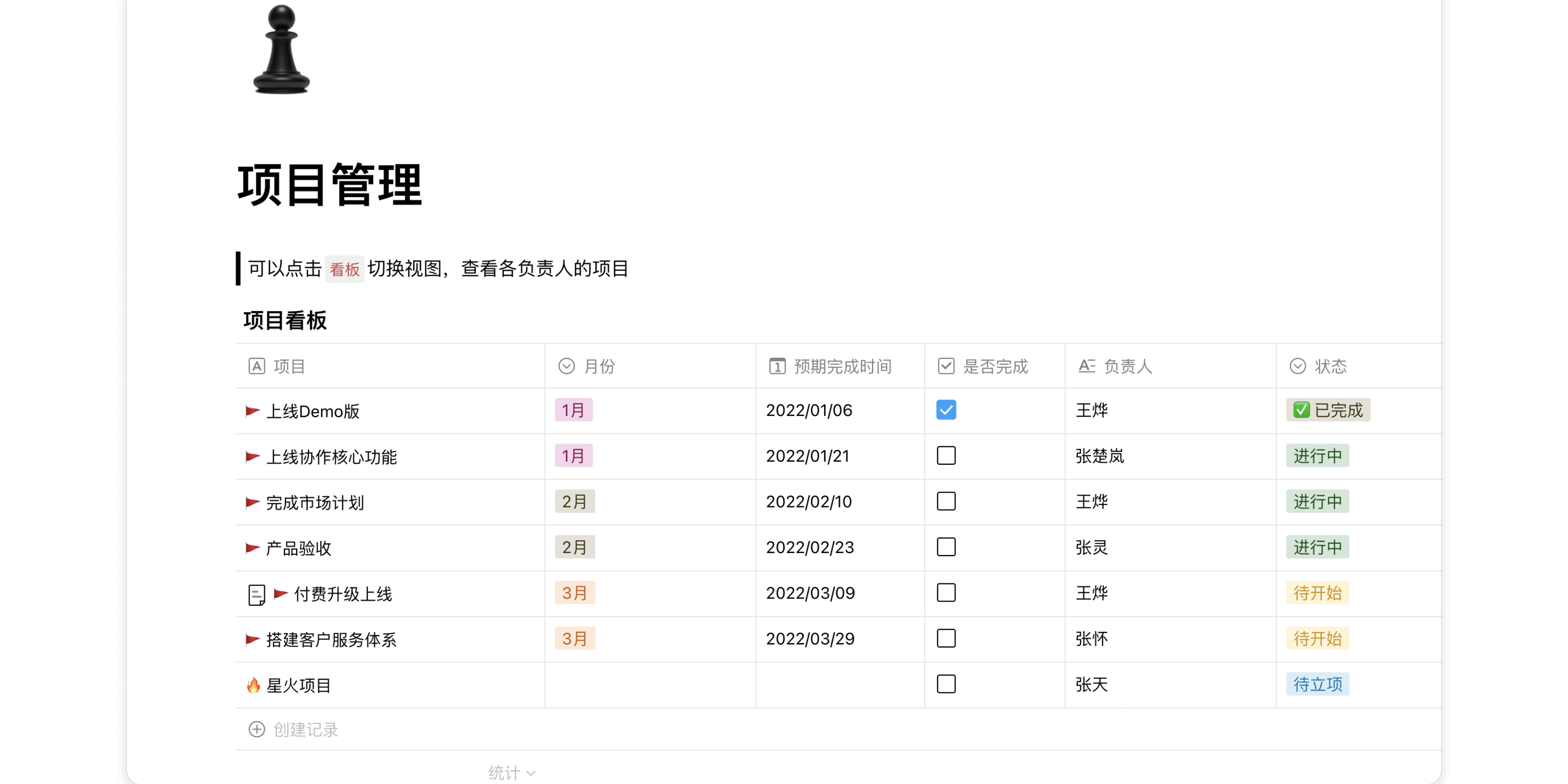The height and width of the screenshot is (784, 1568).
Task: Click the page icon beside 付费升级上线
Action: (257, 594)
